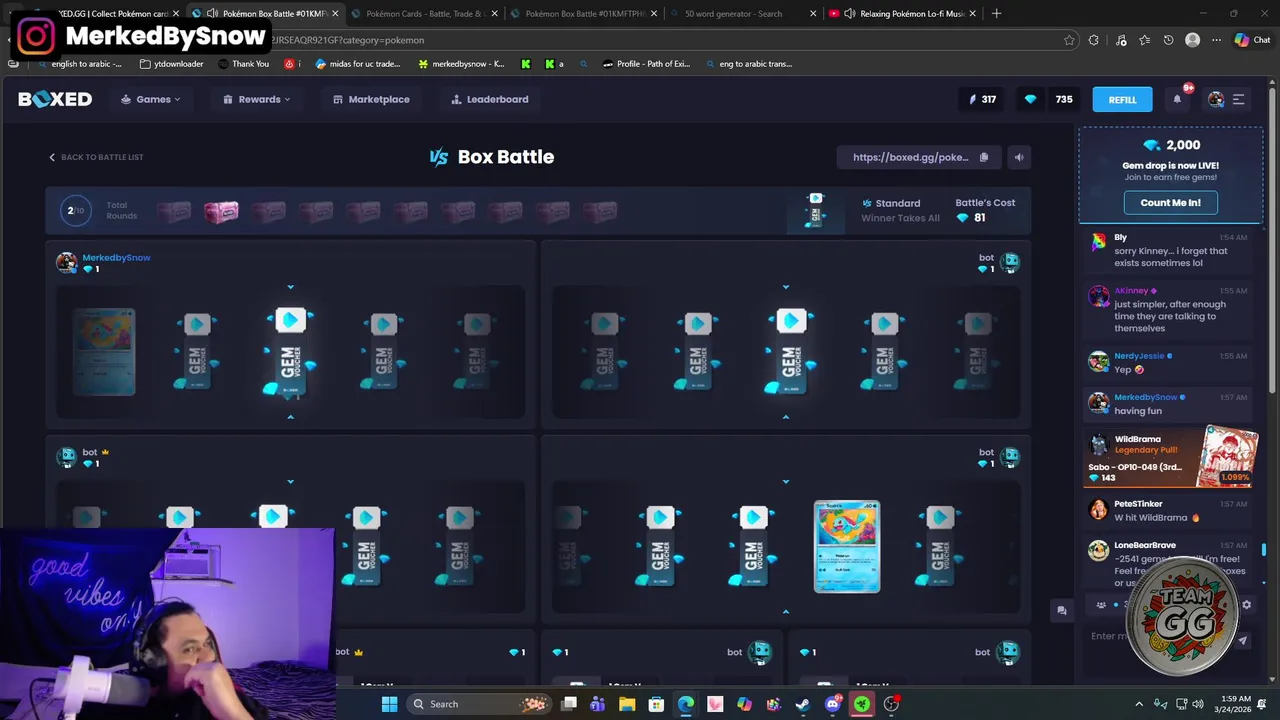Click the 317 coin balance
This screenshot has width=1280, height=720.
click(983, 99)
